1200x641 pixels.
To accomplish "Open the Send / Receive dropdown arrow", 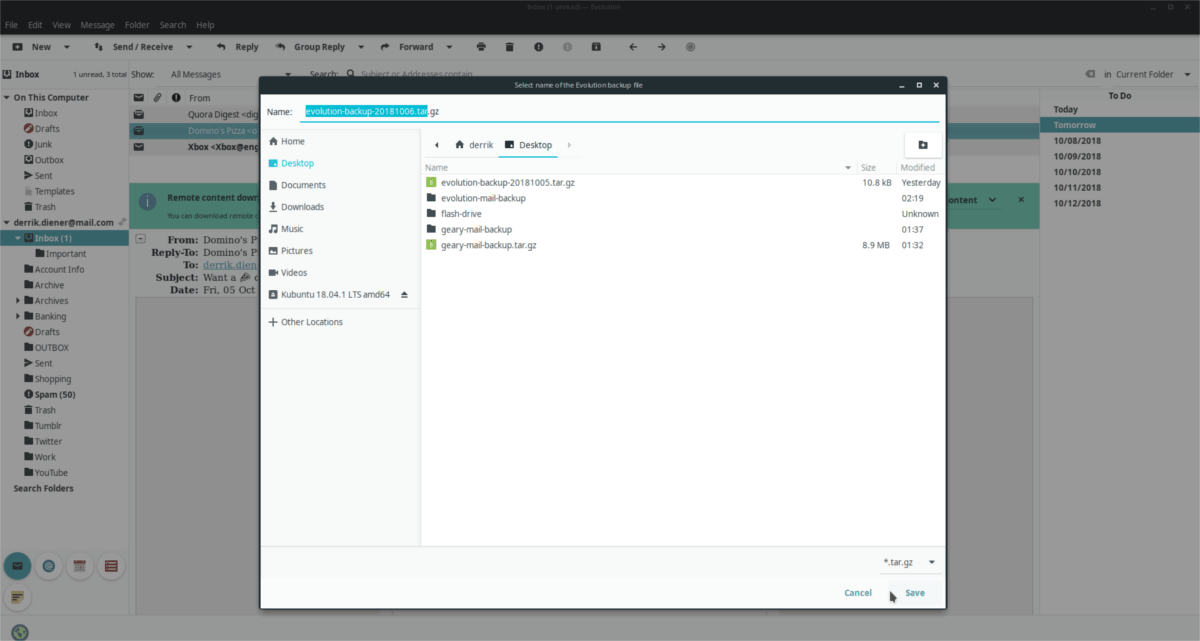I will pyautogui.click(x=188, y=47).
